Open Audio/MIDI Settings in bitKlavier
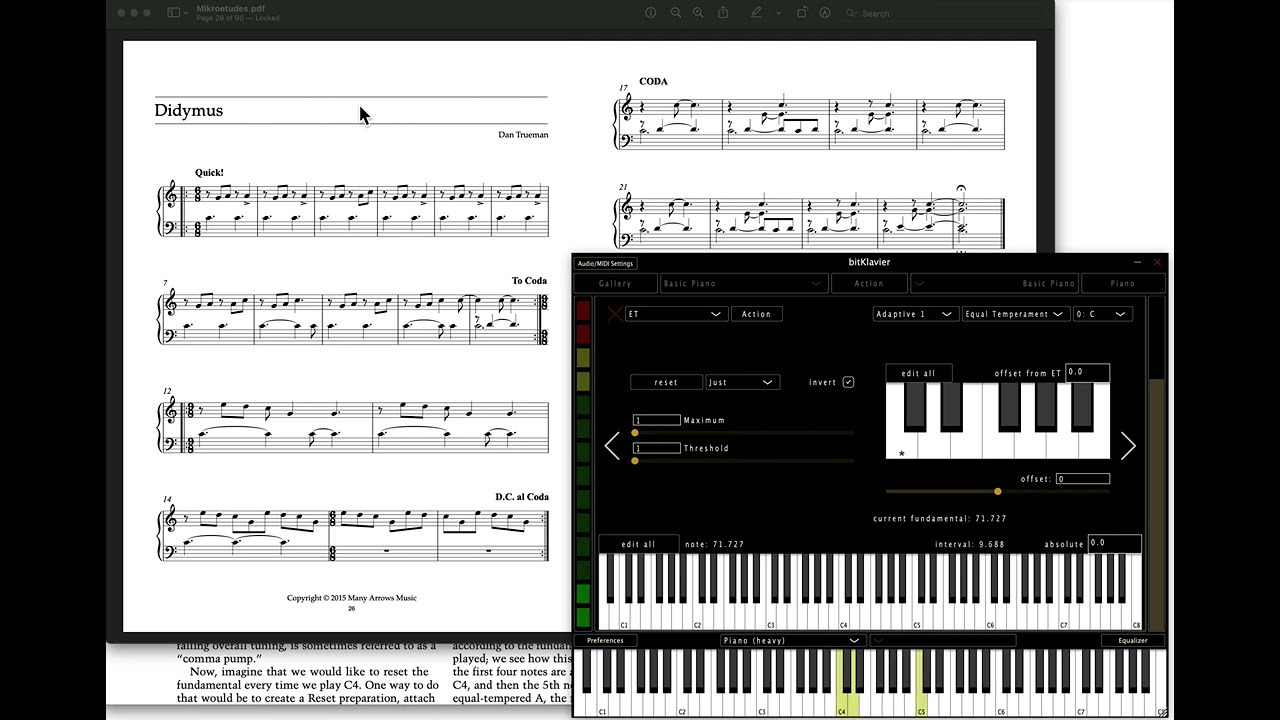The width and height of the screenshot is (1280, 720). [x=606, y=264]
